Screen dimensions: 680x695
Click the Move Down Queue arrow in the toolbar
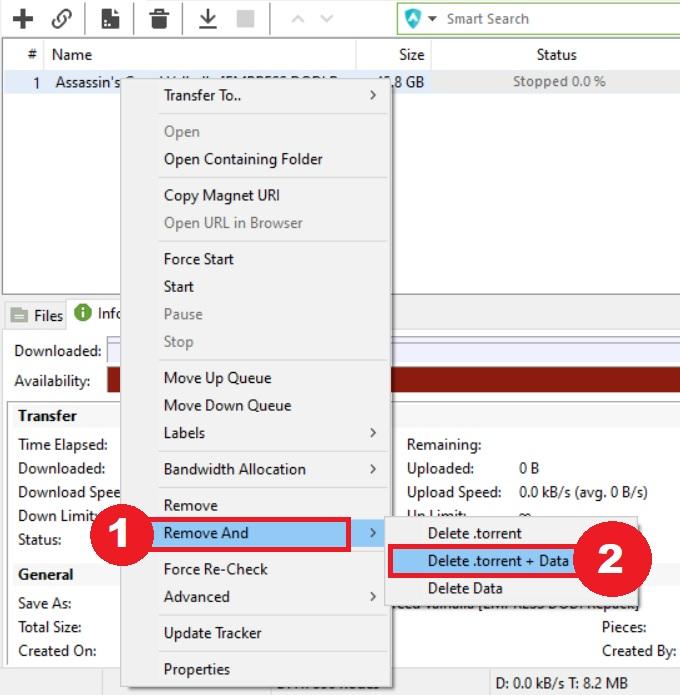327,19
